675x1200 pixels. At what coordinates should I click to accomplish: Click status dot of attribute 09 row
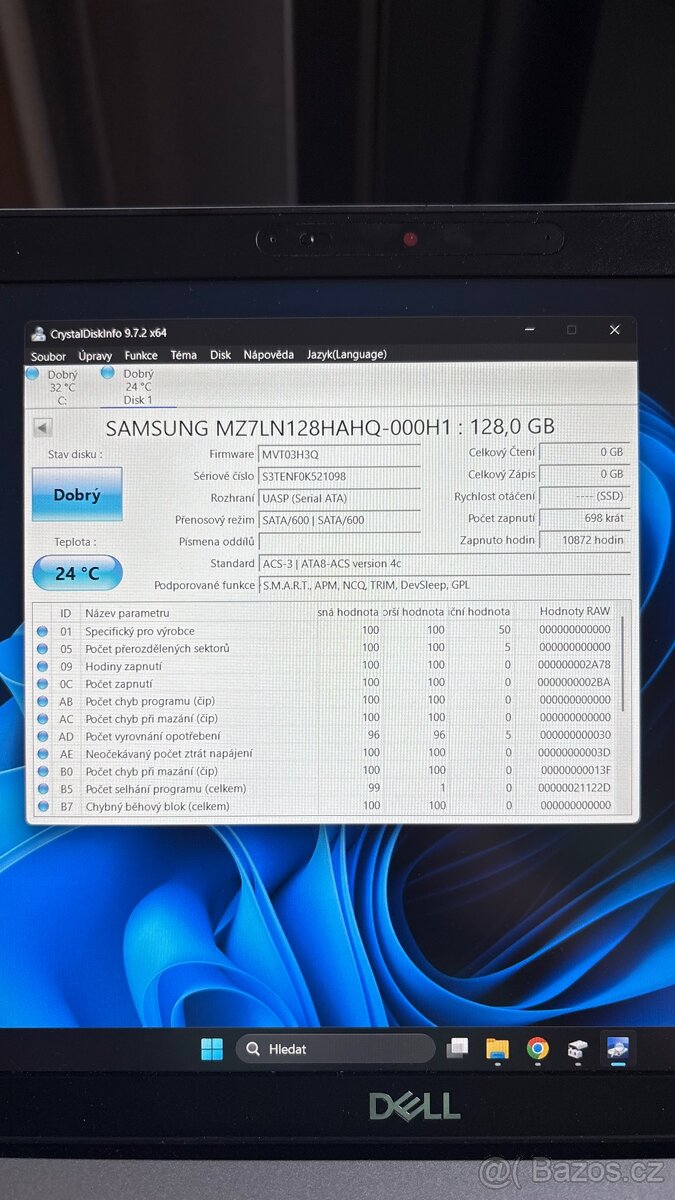pyautogui.click(x=42, y=666)
